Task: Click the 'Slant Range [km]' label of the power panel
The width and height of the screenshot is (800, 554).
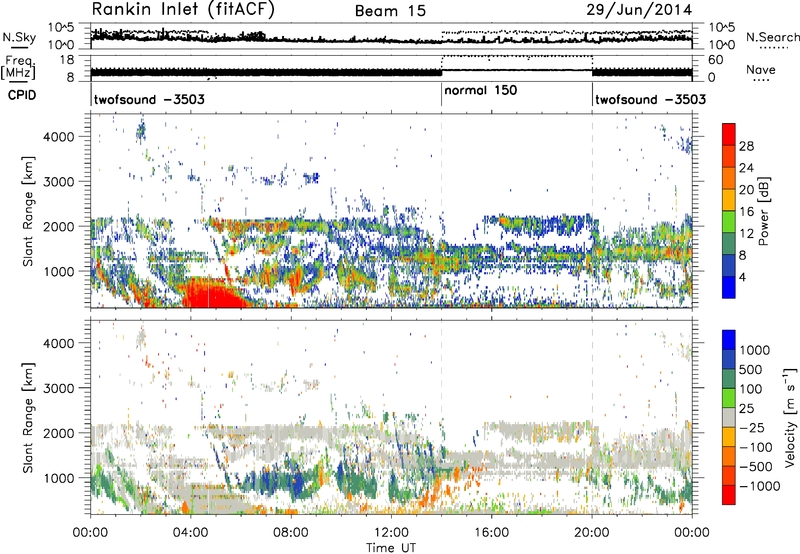Action: click(x=28, y=211)
